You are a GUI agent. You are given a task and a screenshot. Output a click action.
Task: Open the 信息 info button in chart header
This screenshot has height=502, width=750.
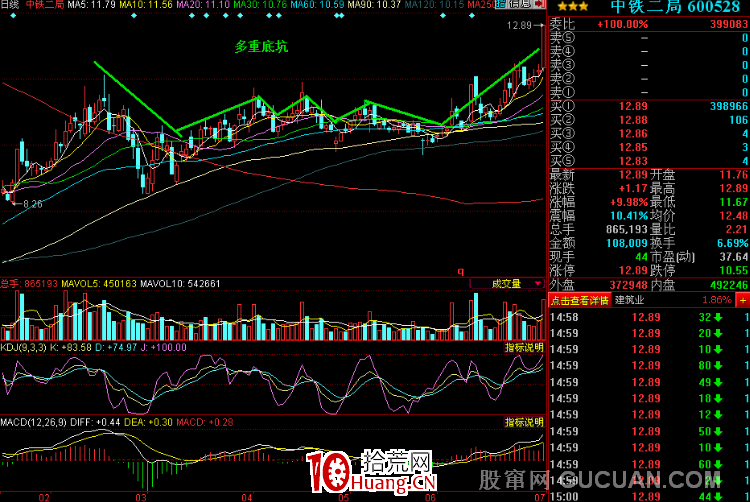[520, 4]
